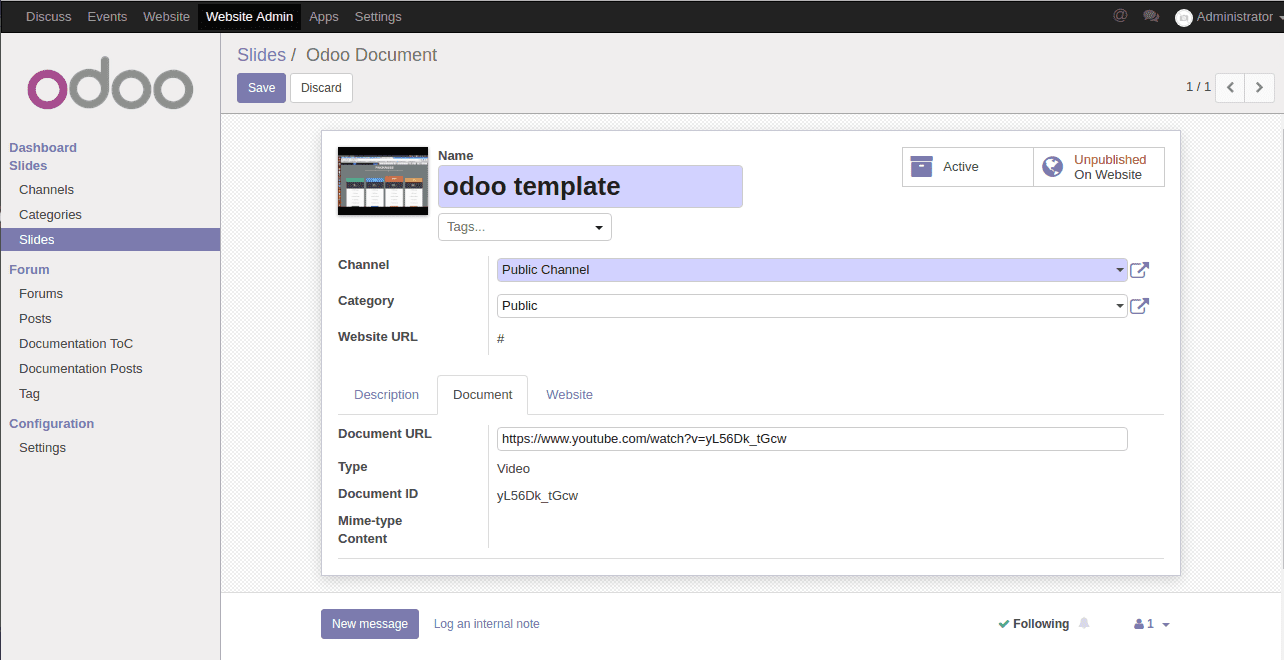
Task: Click the bell notification icon near Following
Action: coord(1084,623)
